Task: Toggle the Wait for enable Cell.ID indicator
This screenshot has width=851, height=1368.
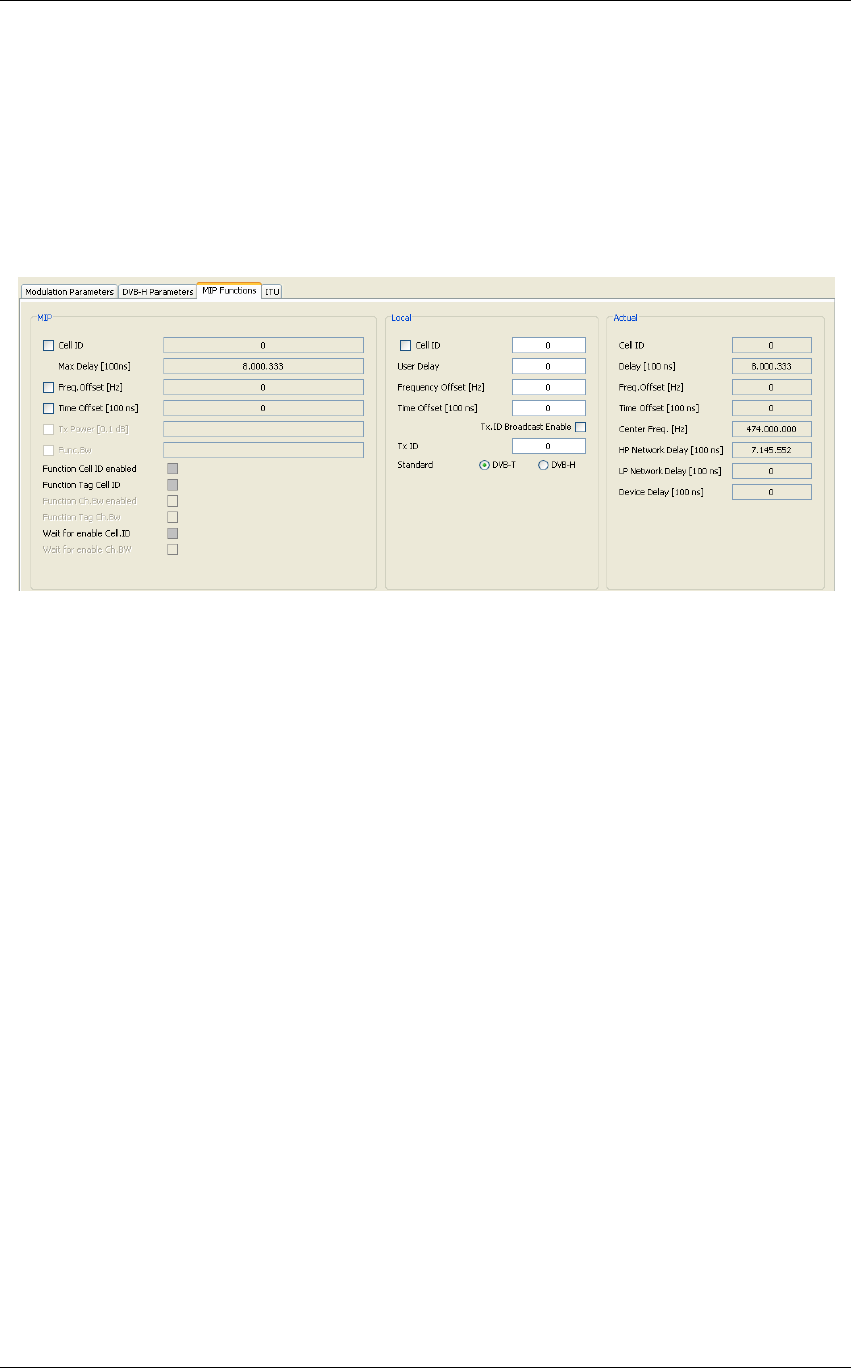Action: [x=172, y=533]
